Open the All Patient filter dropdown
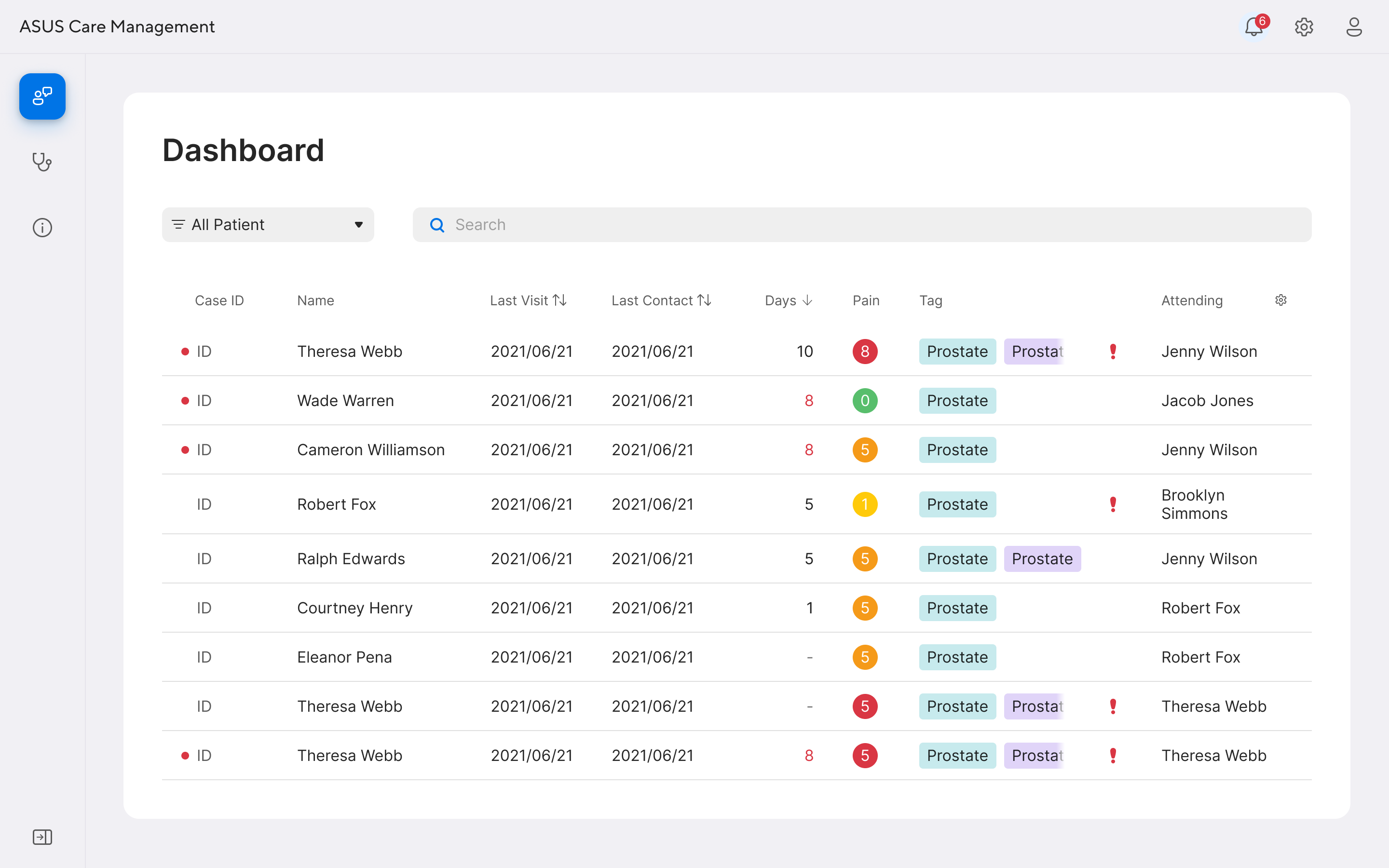This screenshot has width=1389, height=868. click(x=268, y=224)
